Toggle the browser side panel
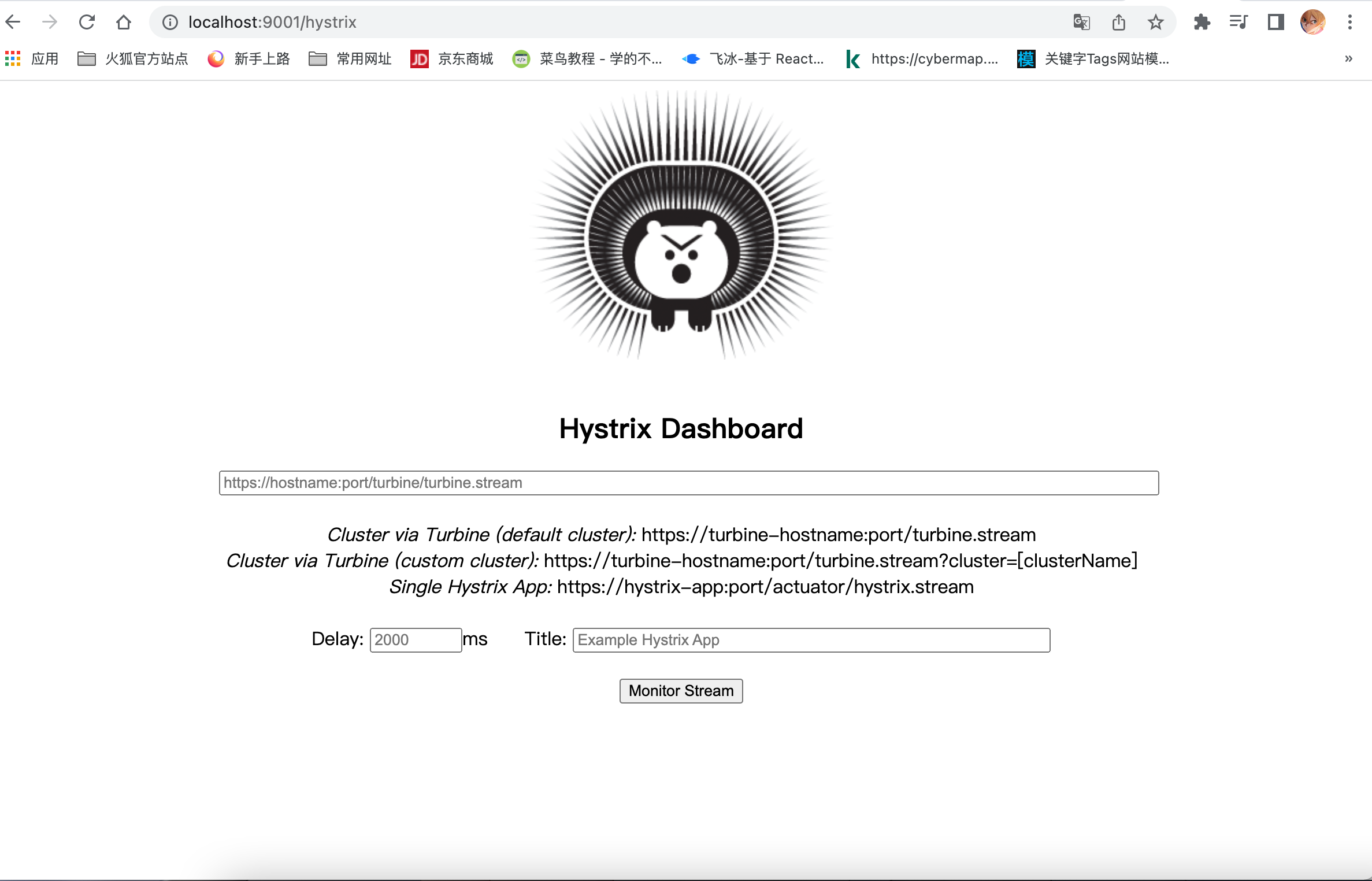This screenshot has height=881, width=1372. (1275, 22)
